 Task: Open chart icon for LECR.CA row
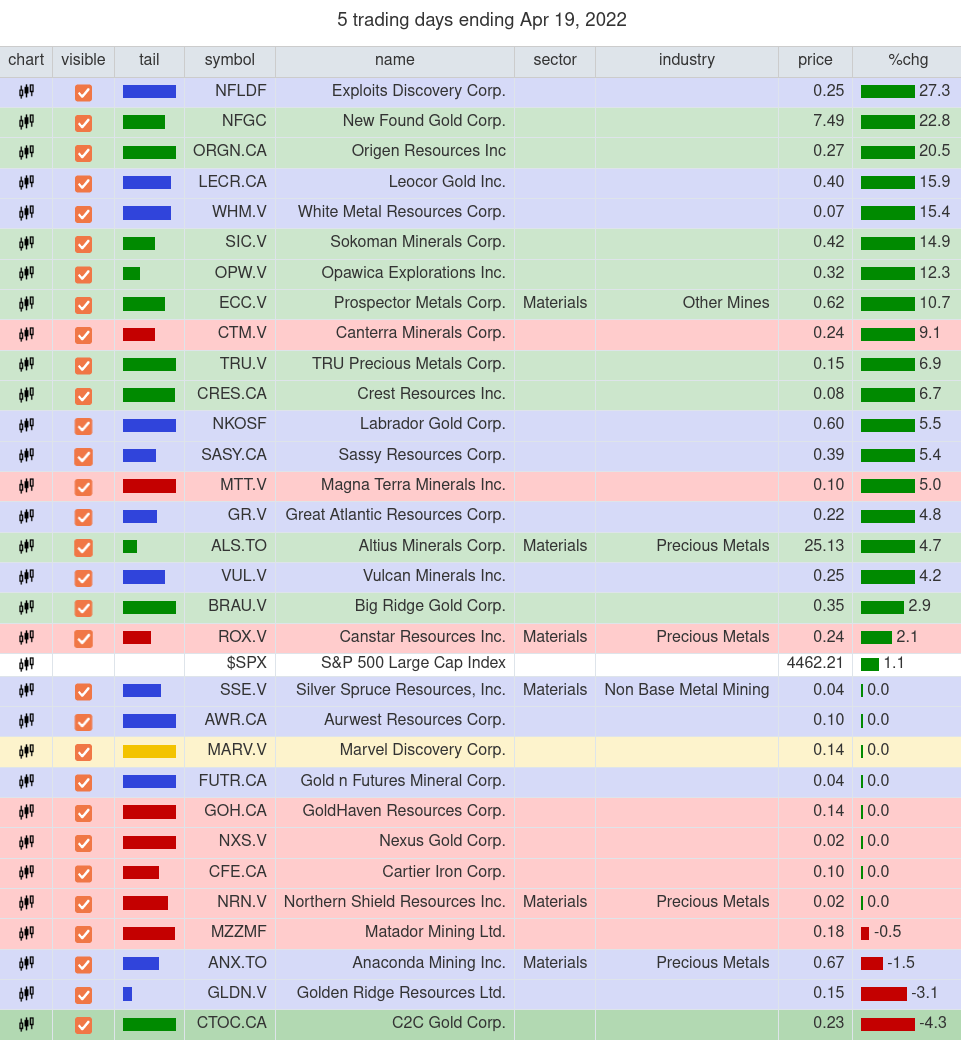pyautogui.click(x=26, y=182)
